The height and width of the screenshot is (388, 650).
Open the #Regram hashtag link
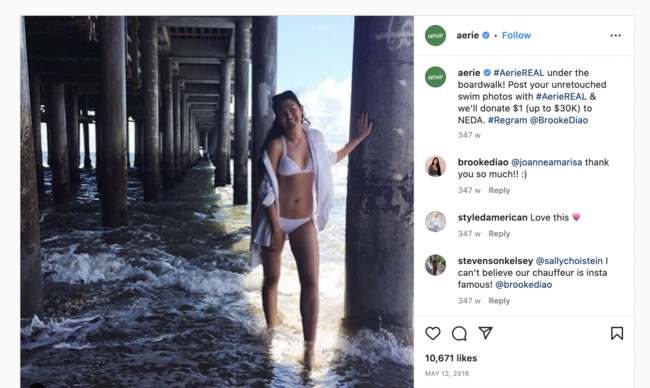pos(507,120)
